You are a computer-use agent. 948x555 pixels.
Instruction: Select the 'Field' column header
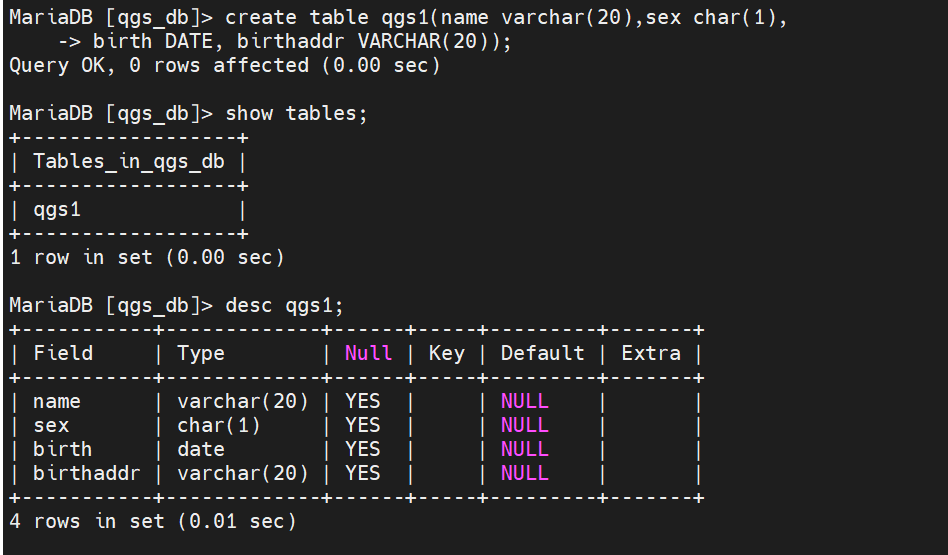pos(63,354)
